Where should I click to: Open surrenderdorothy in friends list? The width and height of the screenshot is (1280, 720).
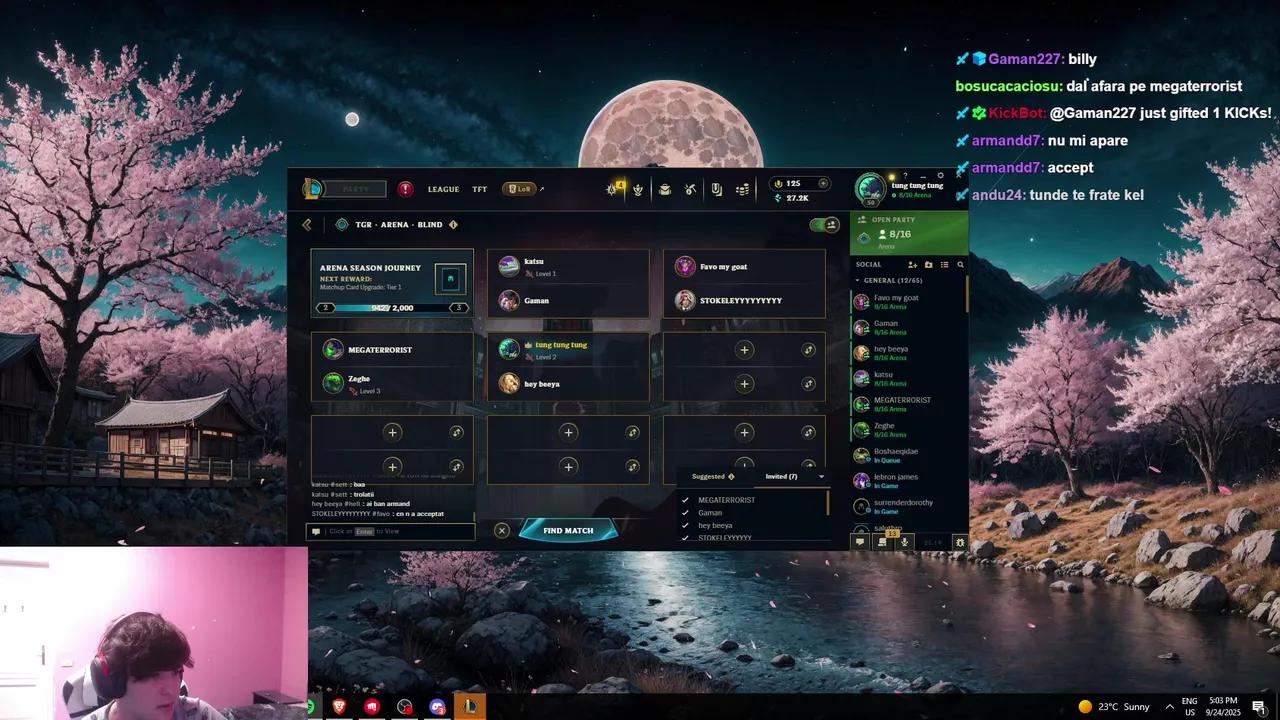click(x=908, y=506)
